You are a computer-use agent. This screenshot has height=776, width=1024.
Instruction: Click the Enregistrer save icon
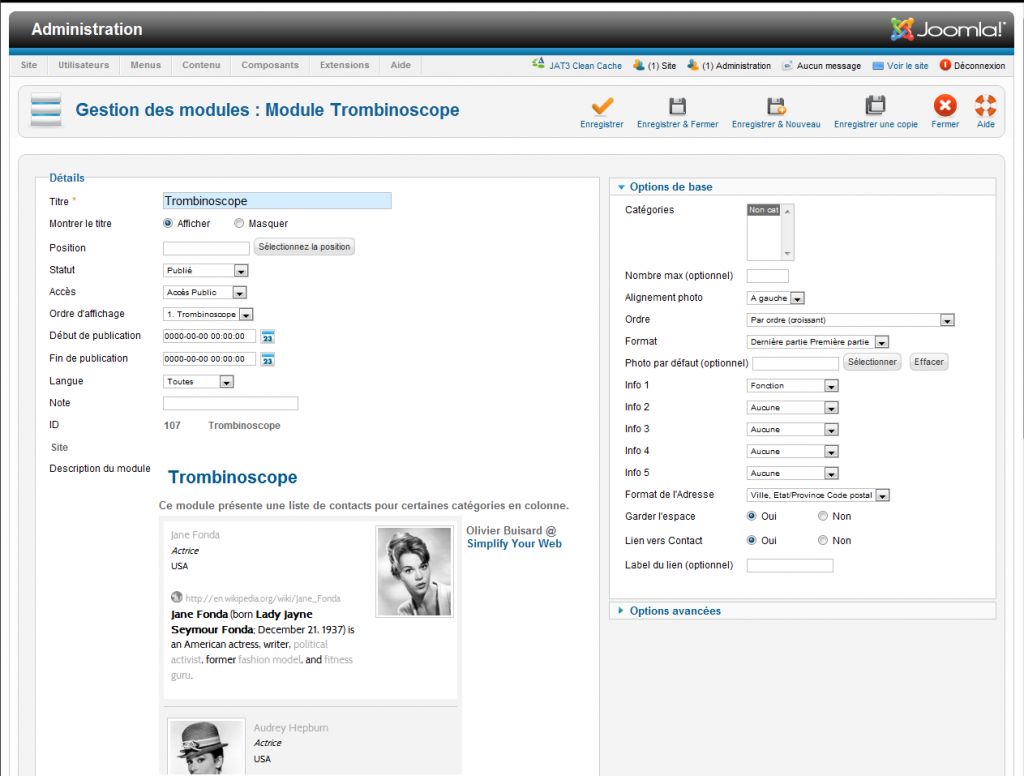(x=602, y=106)
